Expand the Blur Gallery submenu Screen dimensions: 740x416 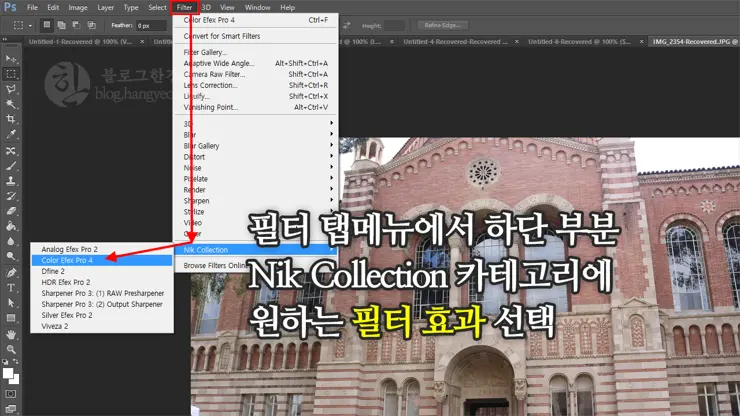tap(256, 145)
